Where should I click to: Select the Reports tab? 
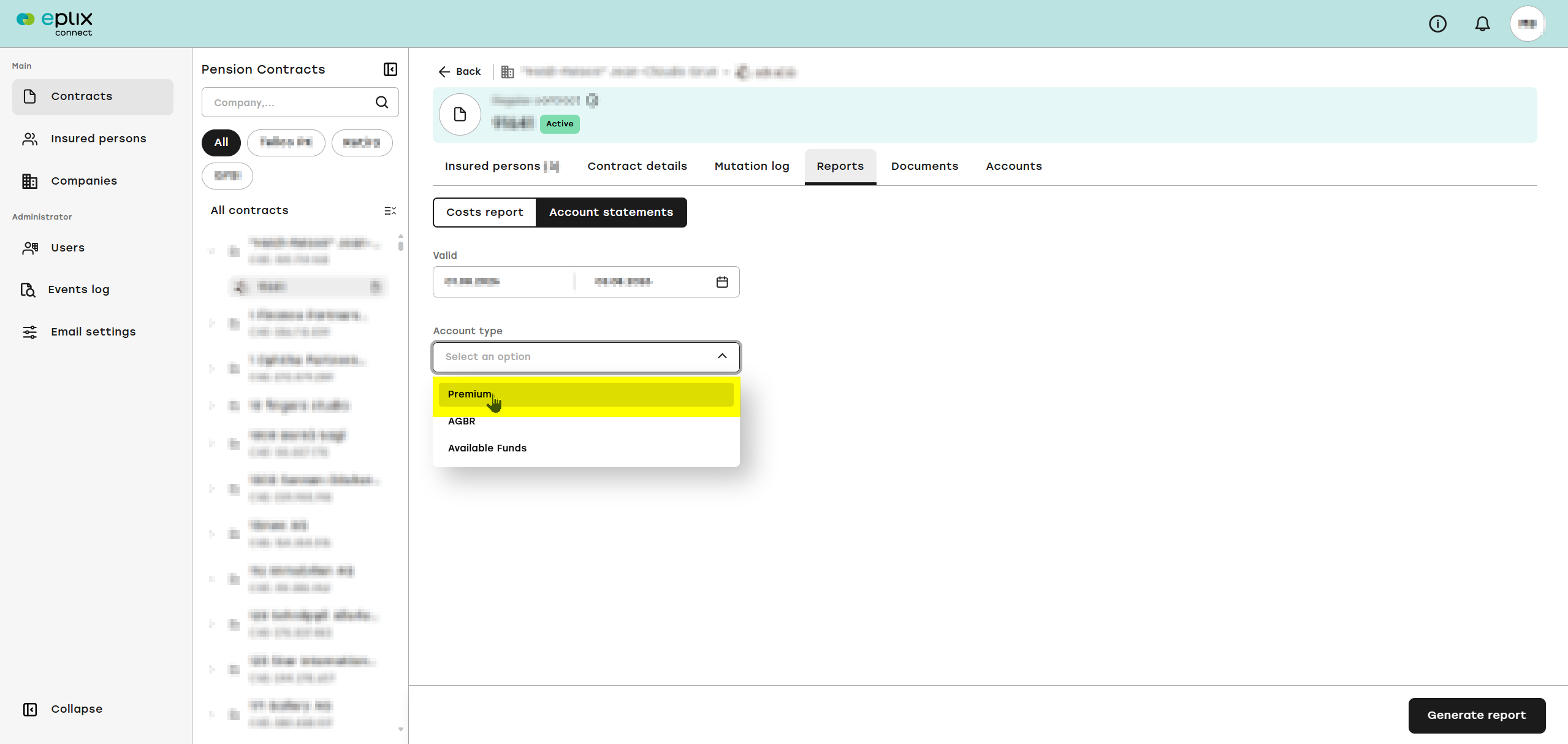(840, 166)
